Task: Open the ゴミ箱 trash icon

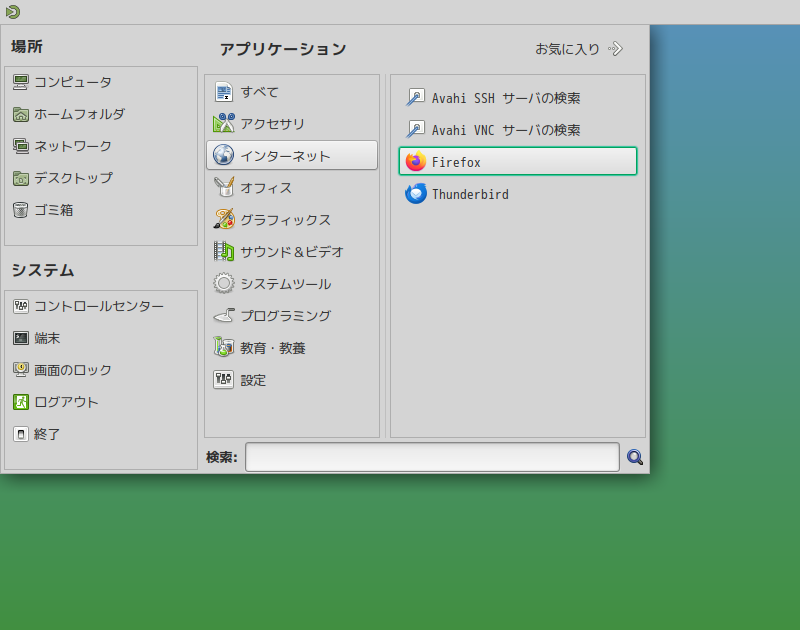Action: point(20,210)
